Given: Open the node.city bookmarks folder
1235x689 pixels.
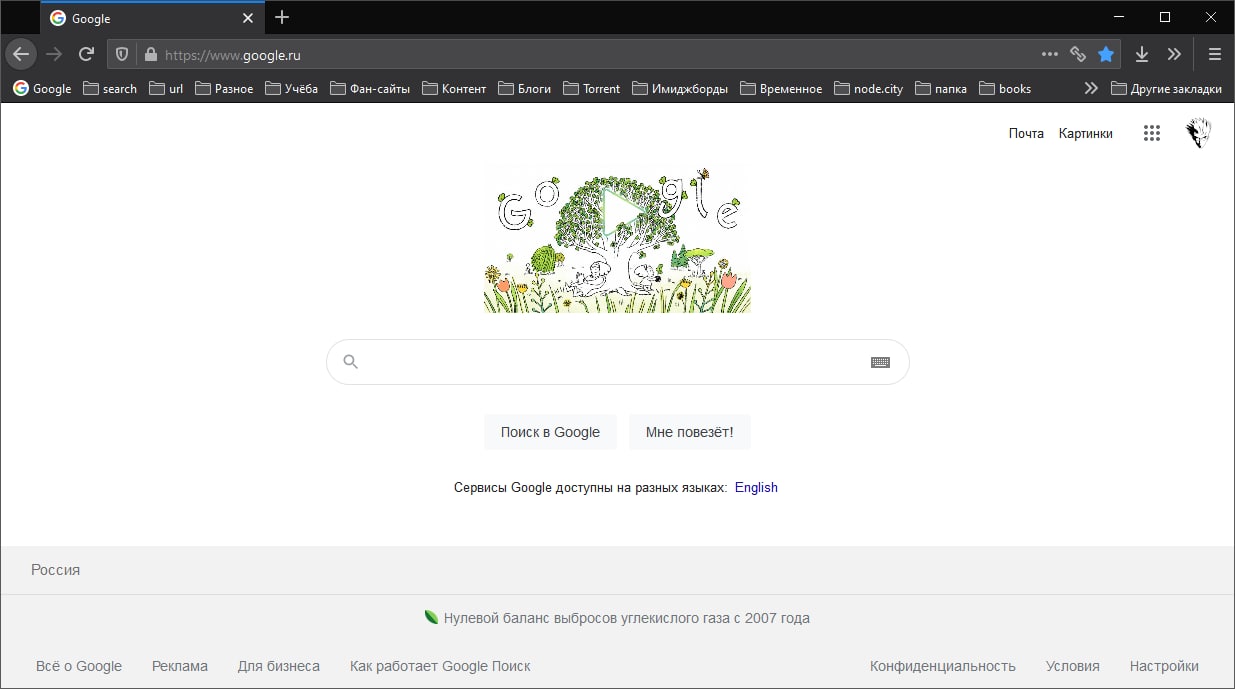Looking at the screenshot, I should pyautogui.click(x=869, y=88).
